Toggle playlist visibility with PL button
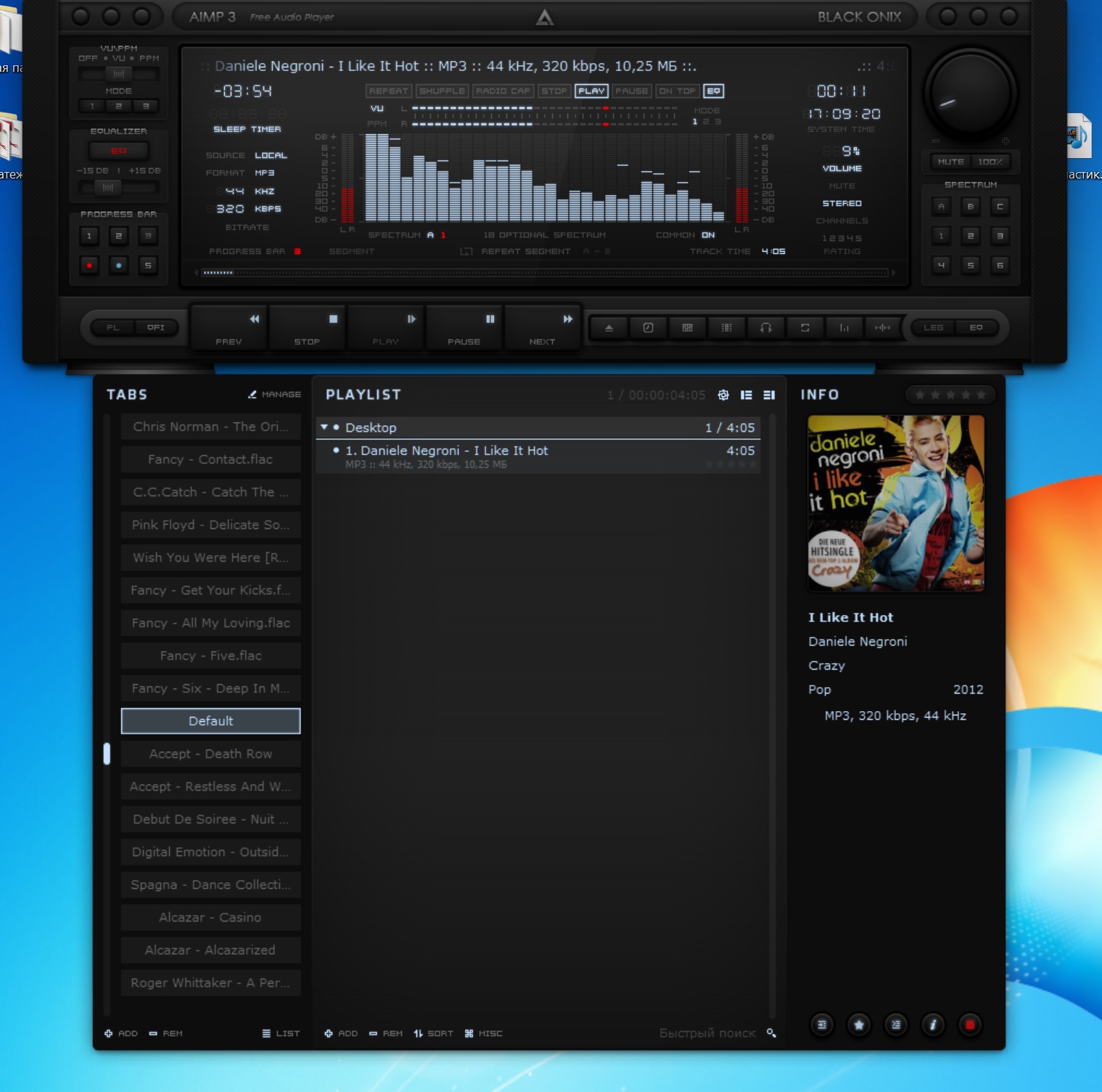This screenshot has width=1102, height=1092. [x=113, y=328]
